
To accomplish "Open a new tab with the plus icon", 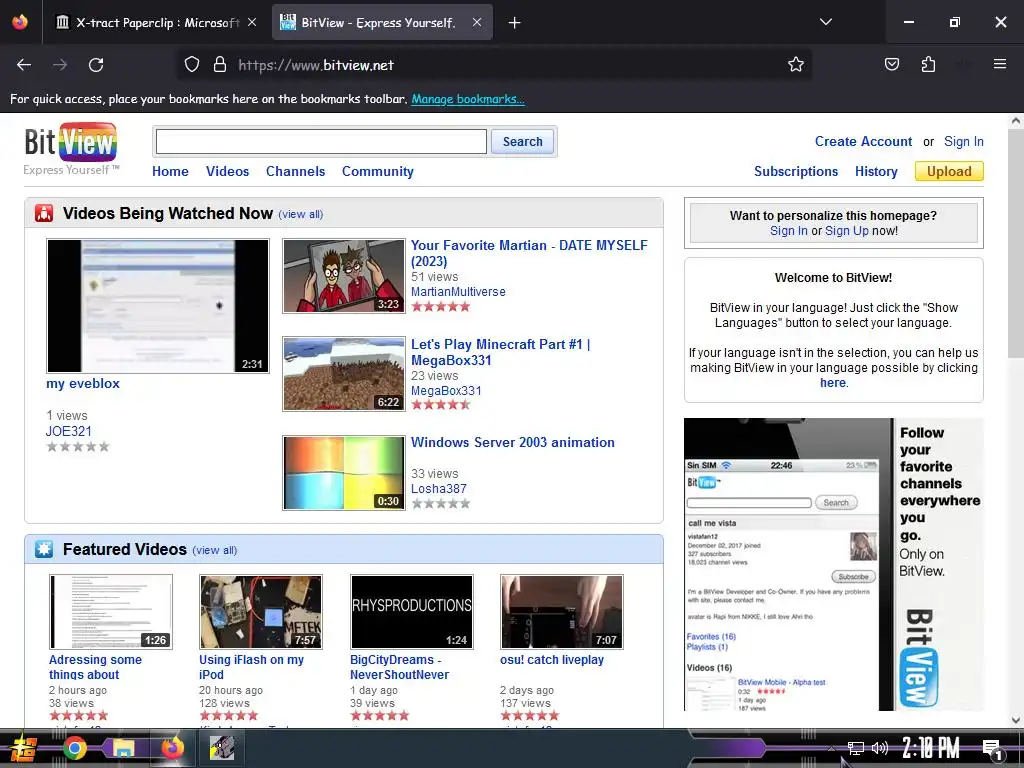I will tap(515, 23).
